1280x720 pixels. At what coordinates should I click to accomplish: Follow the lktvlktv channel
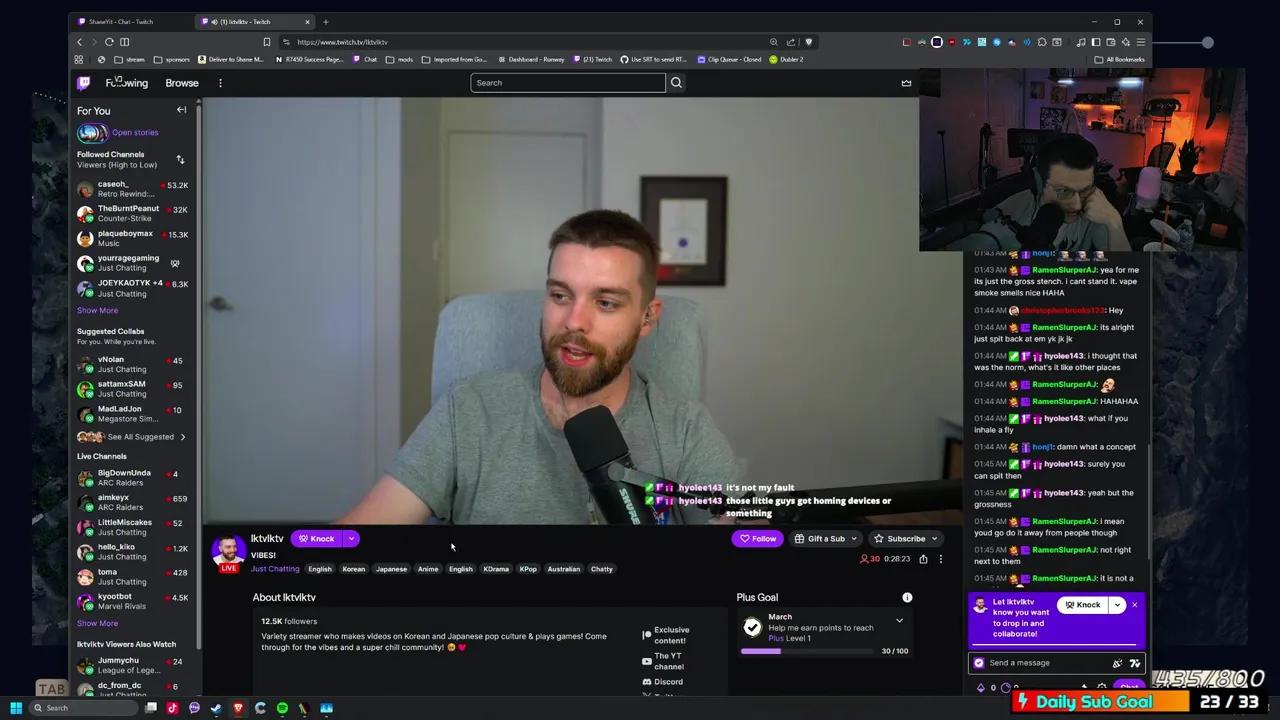click(757, 539)
